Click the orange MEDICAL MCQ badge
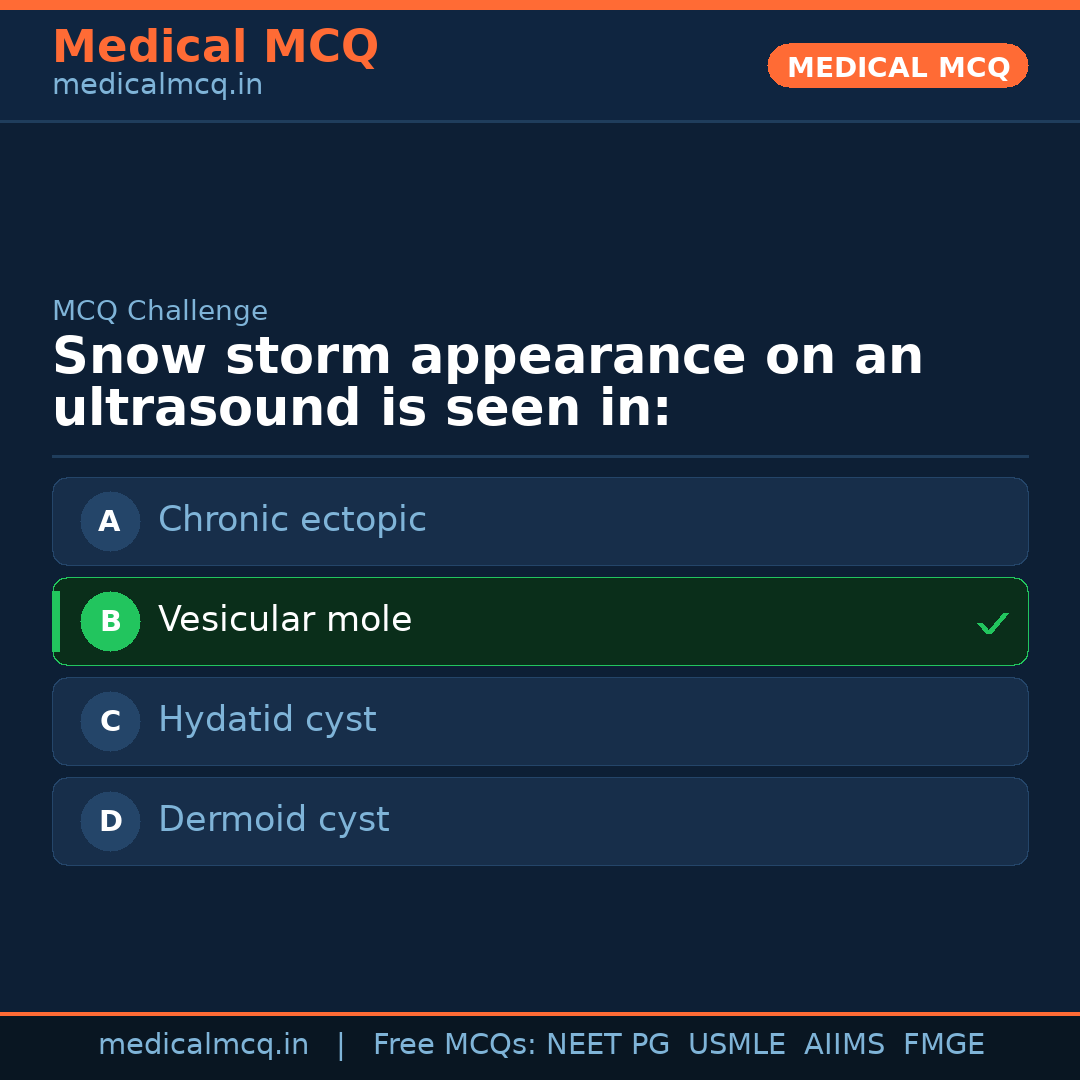Image resolution: width=1080 pixels, height=1080 pixels. [897, 66]
